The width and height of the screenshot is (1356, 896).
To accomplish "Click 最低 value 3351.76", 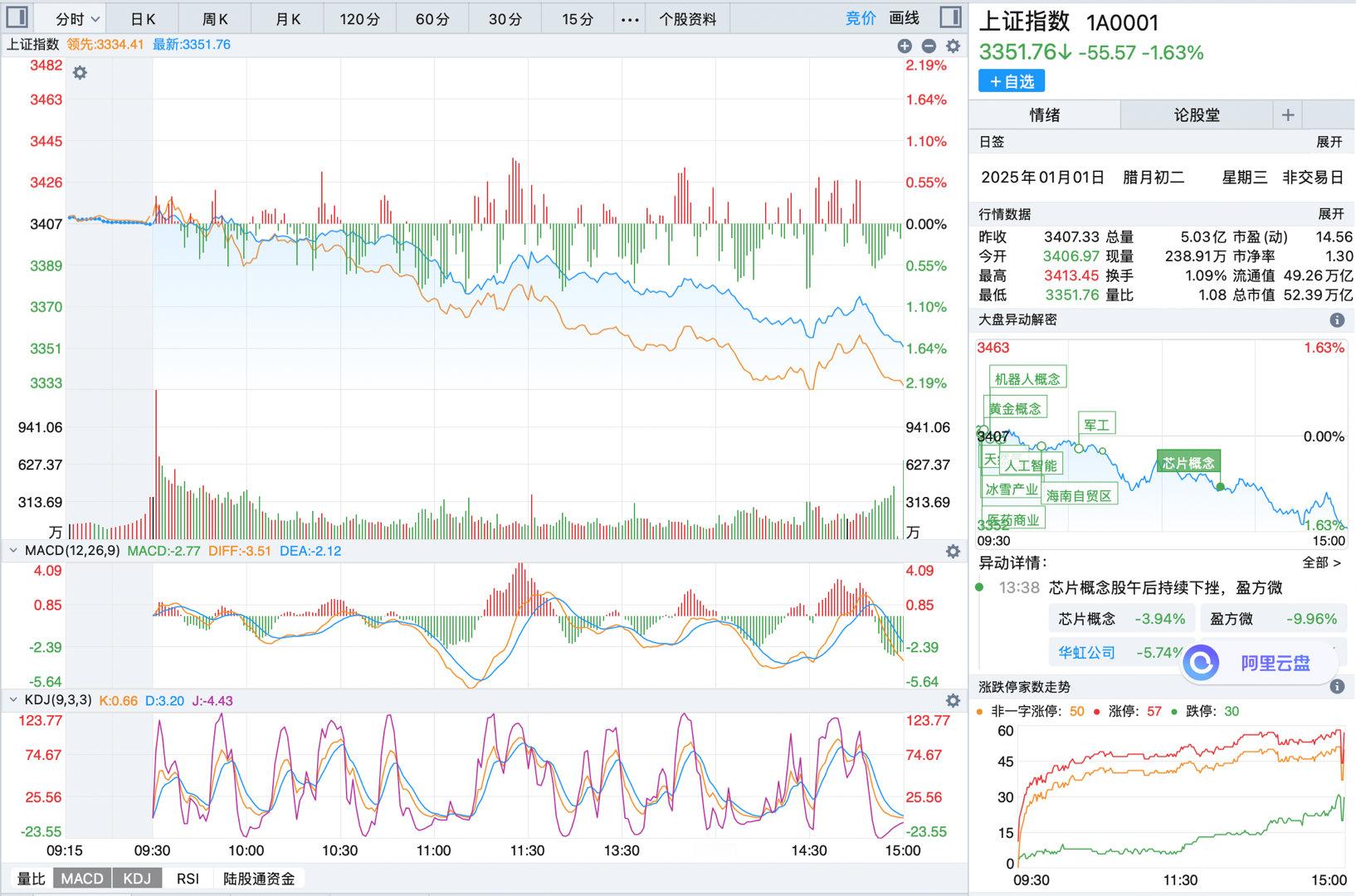I will tap(1071, 295).
